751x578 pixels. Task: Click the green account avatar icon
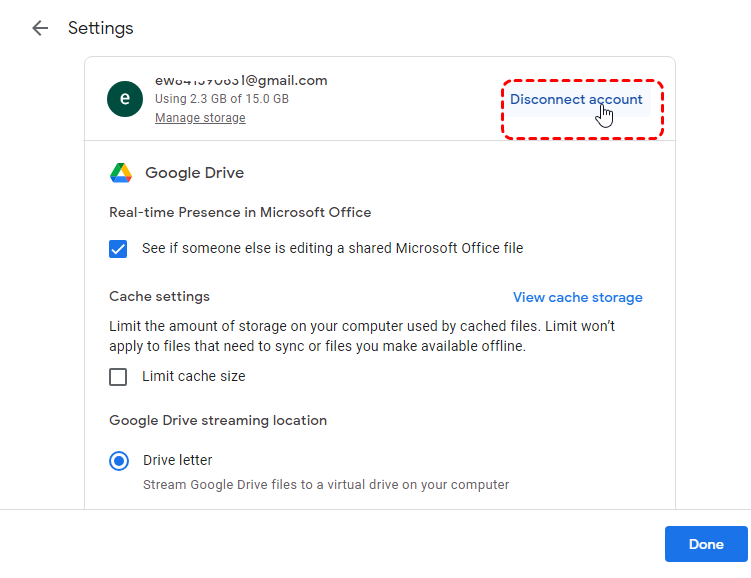[125, 98]
